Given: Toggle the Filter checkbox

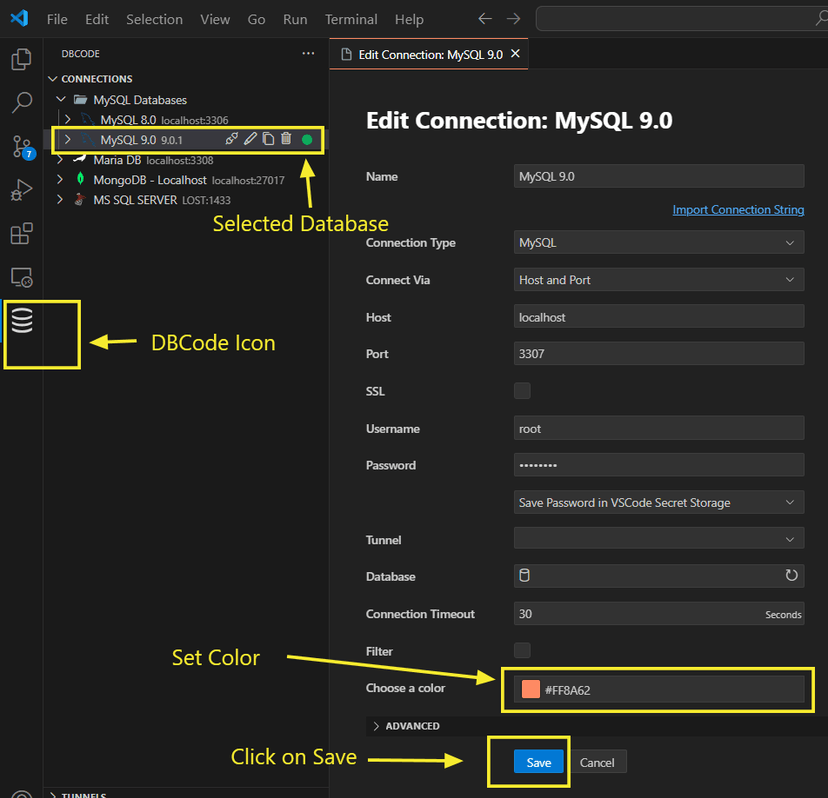Looking at the screenshot, I should 522,650.
